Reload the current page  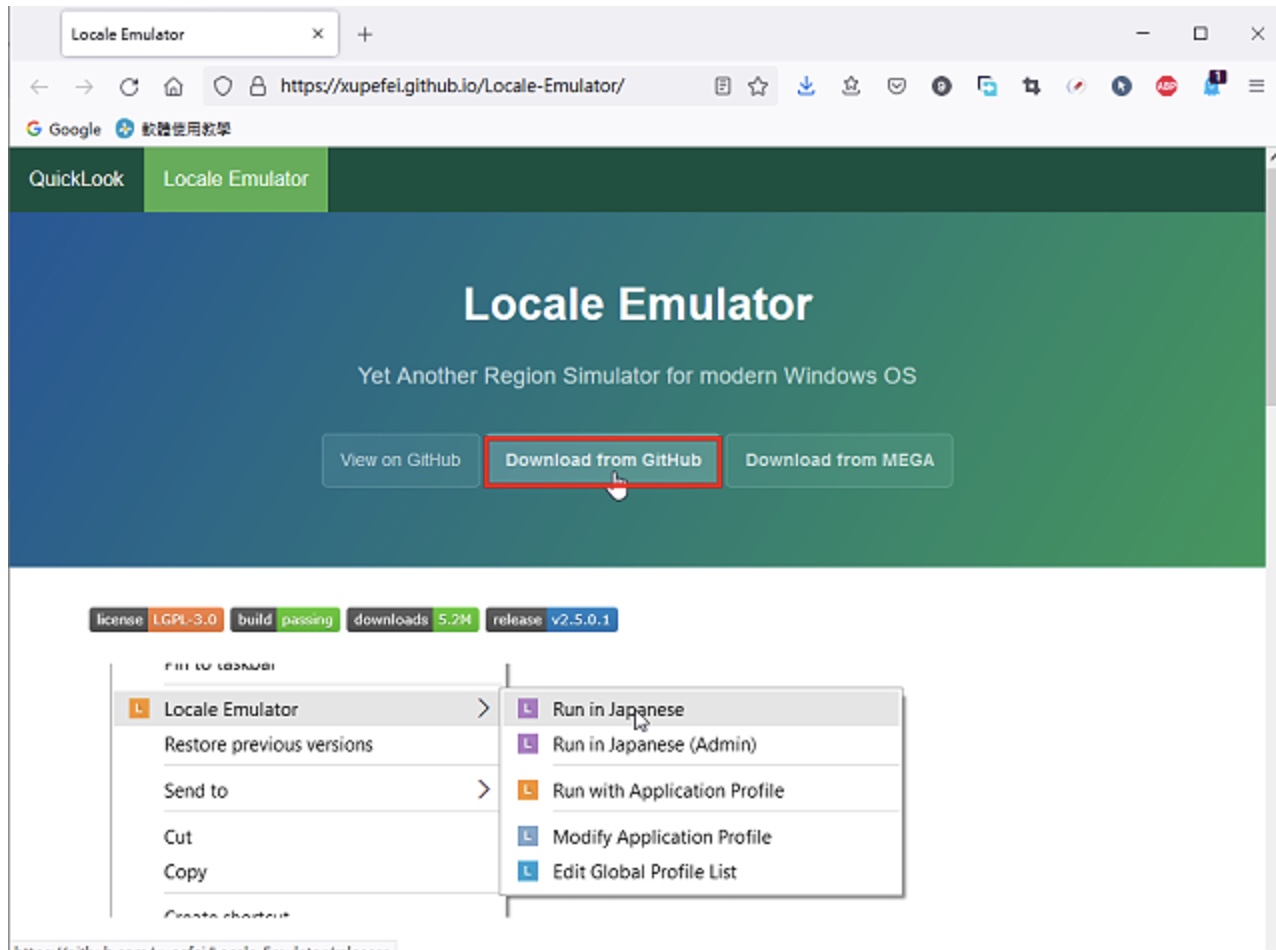click(x=129, y=87)
